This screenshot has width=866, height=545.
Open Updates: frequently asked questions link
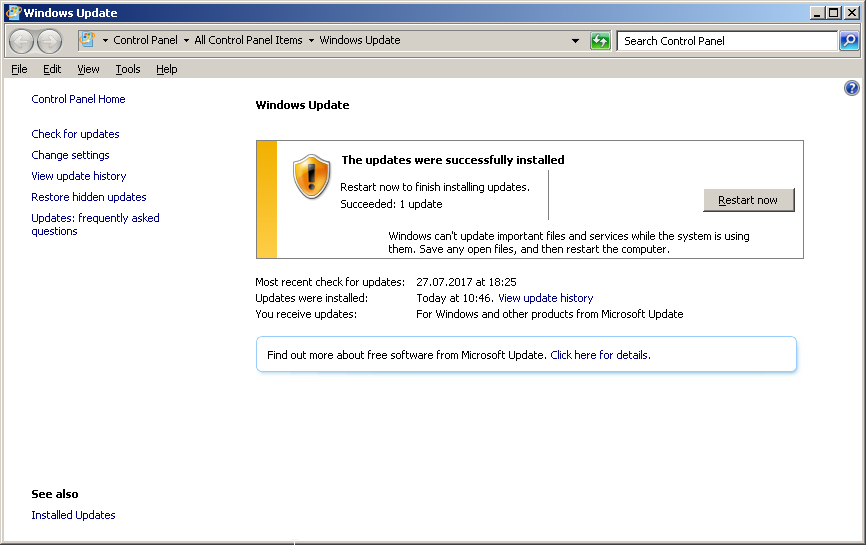(x=95, y=224)
